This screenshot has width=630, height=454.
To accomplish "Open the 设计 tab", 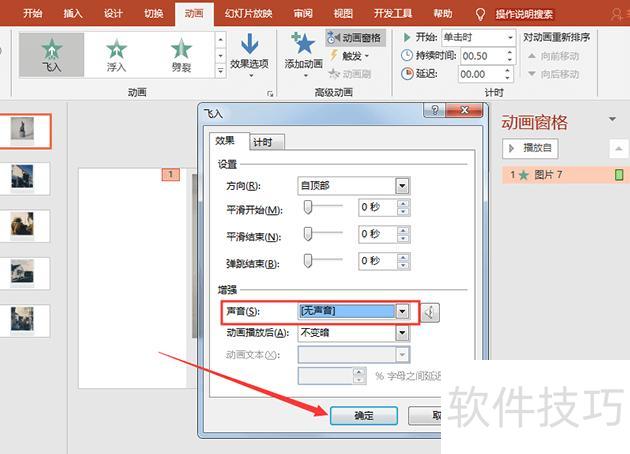I will point(113,14).
